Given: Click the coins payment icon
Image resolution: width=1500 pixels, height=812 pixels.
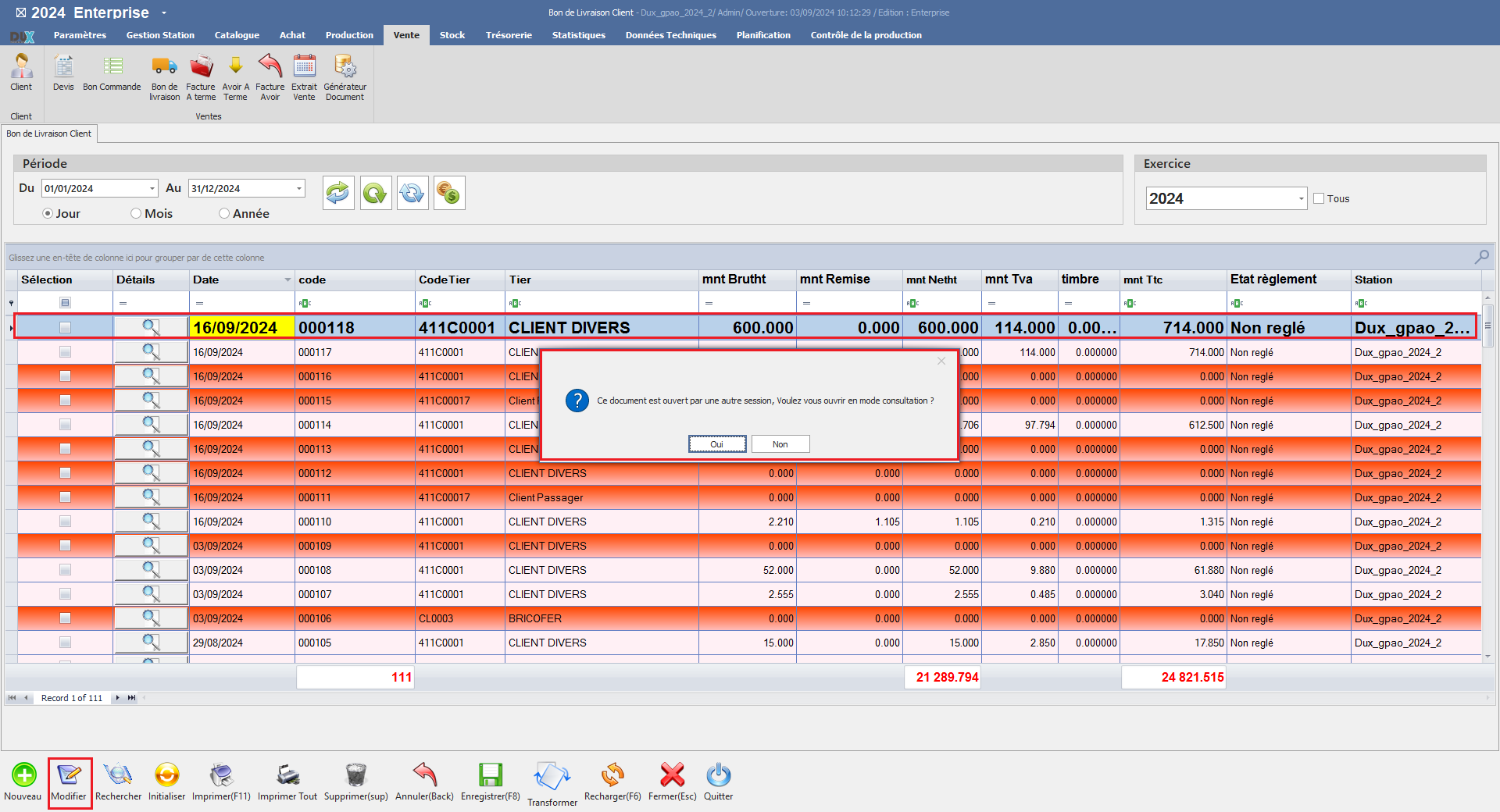Looking at the screenshot, I should click(449, 193).
